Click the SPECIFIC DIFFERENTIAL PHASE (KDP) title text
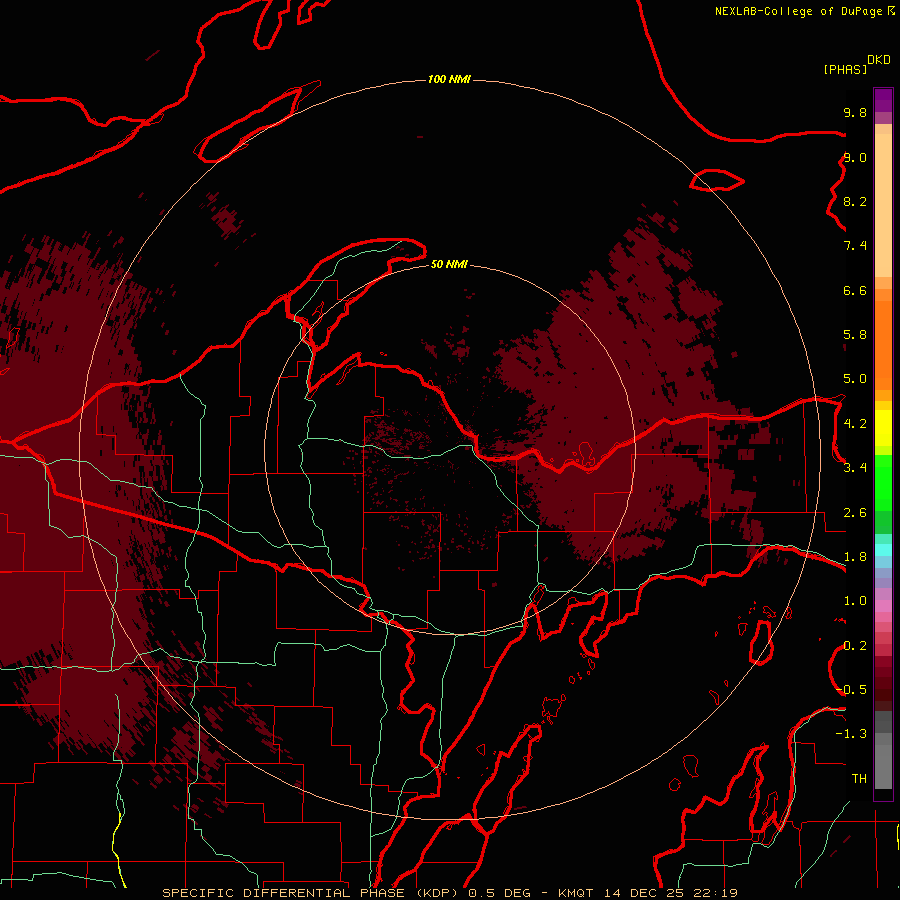The height and width of the screenshot is (900, 900). point(310,893)
